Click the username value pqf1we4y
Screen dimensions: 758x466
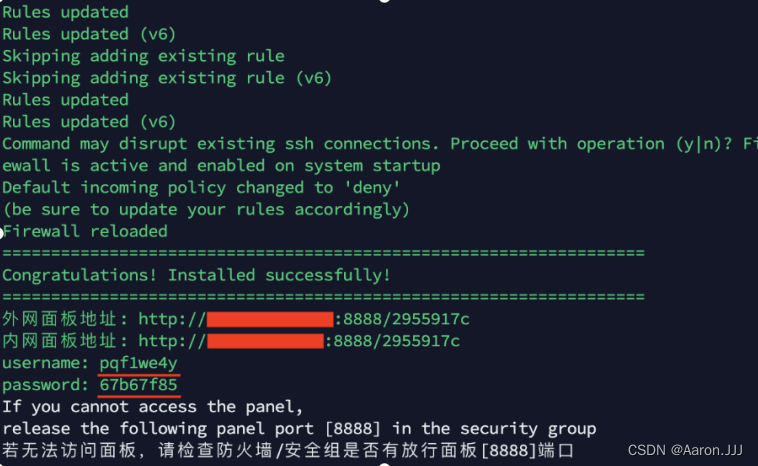pos(138,363)
